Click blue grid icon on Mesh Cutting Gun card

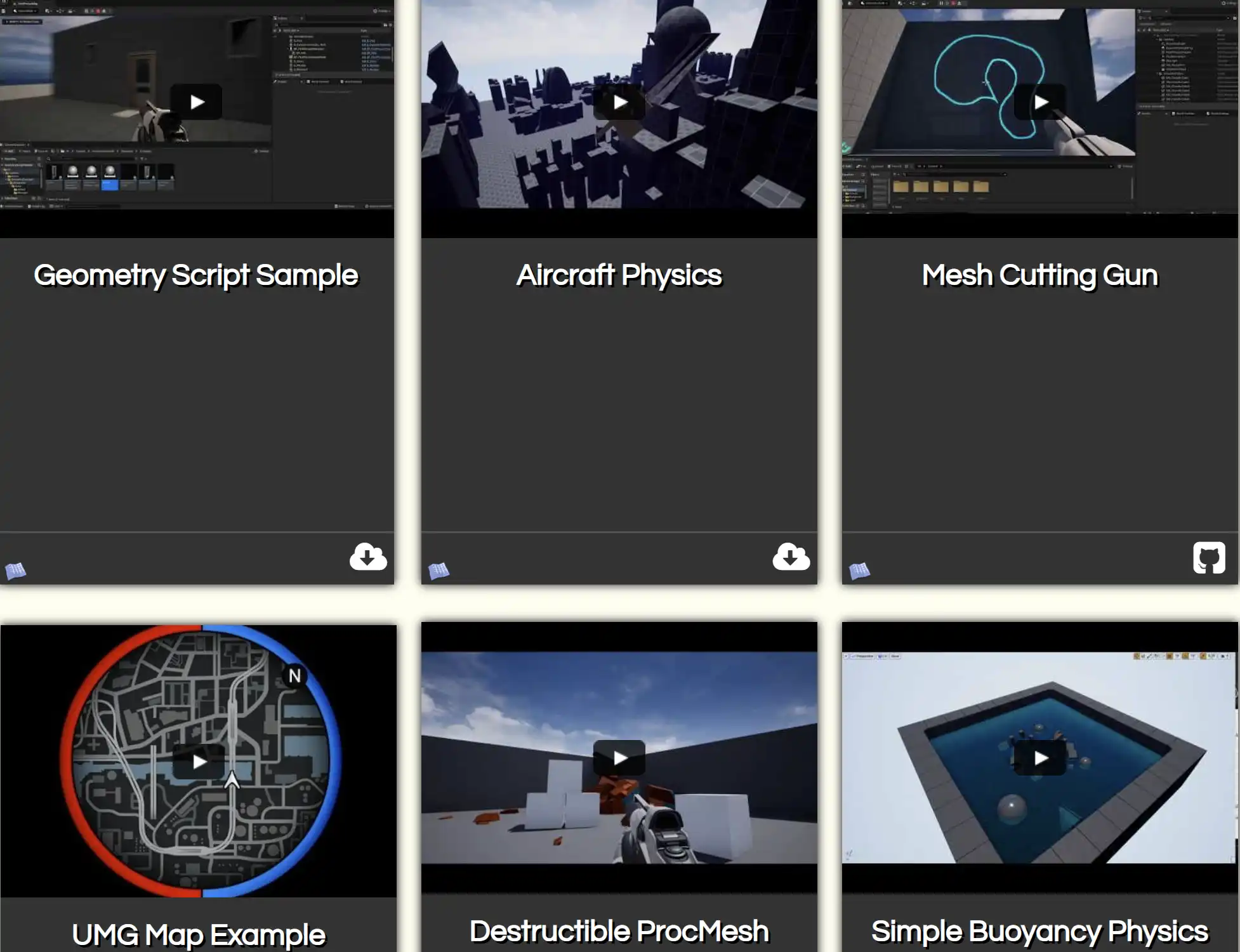point(859,571)
